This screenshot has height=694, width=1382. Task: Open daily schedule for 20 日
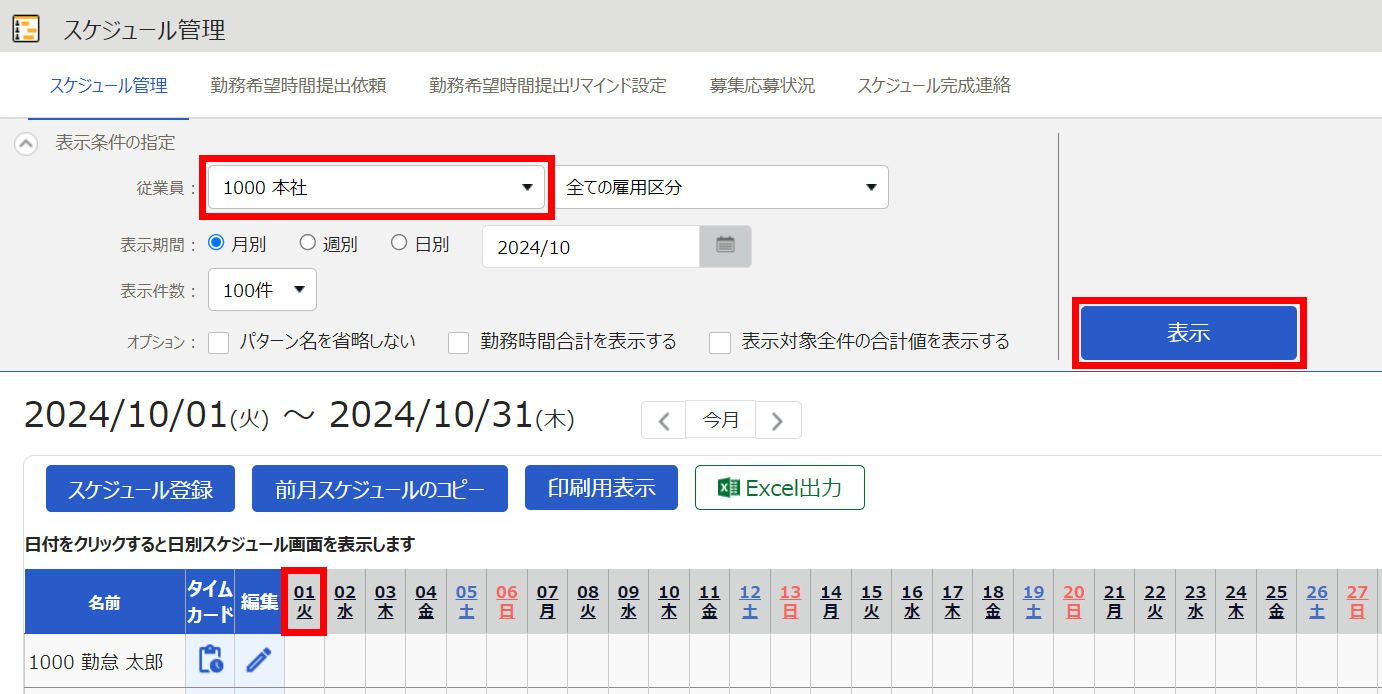coord(1074,602)
